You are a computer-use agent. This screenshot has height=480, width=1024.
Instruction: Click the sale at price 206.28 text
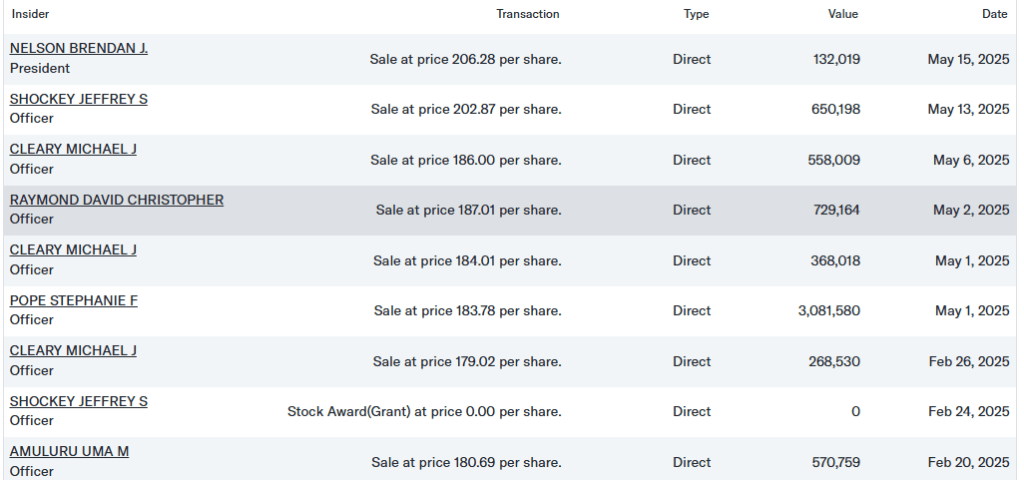click(x=465, y=59)
